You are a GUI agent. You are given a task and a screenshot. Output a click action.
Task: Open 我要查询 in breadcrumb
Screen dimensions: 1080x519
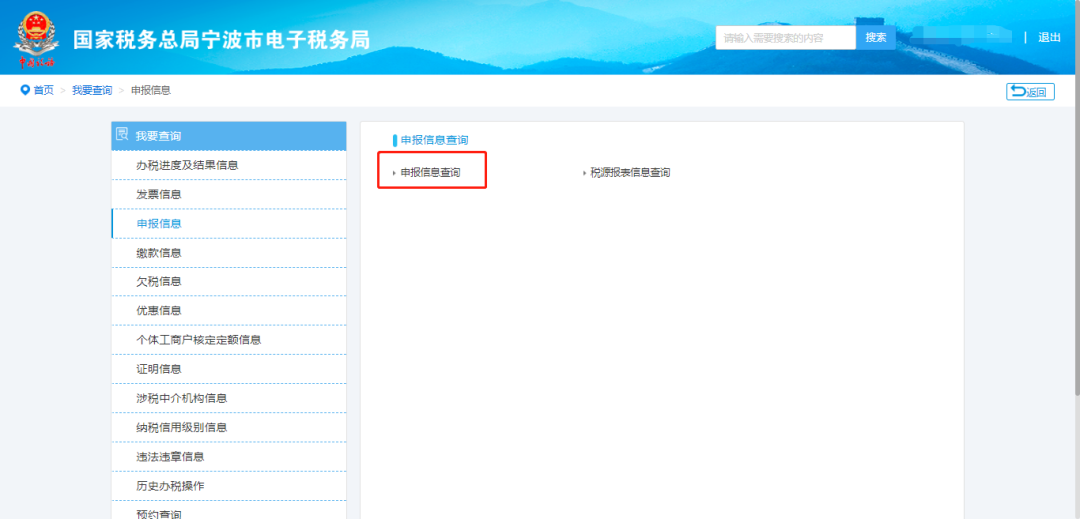pos(92,90)
